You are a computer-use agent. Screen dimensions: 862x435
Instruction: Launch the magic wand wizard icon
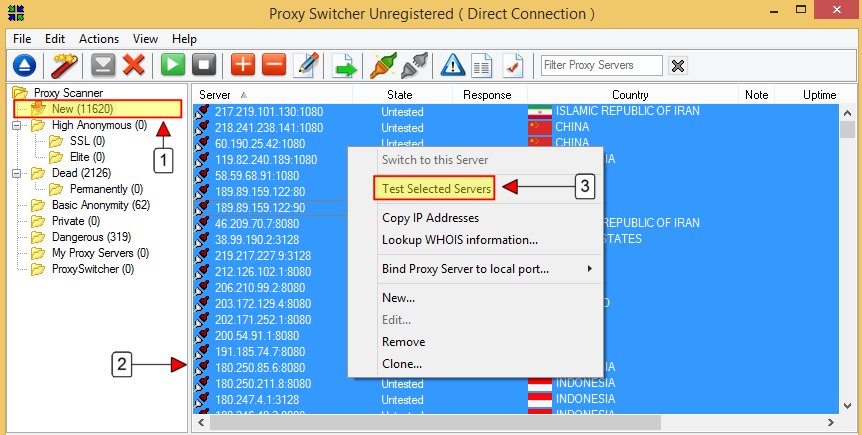(64, 65)
